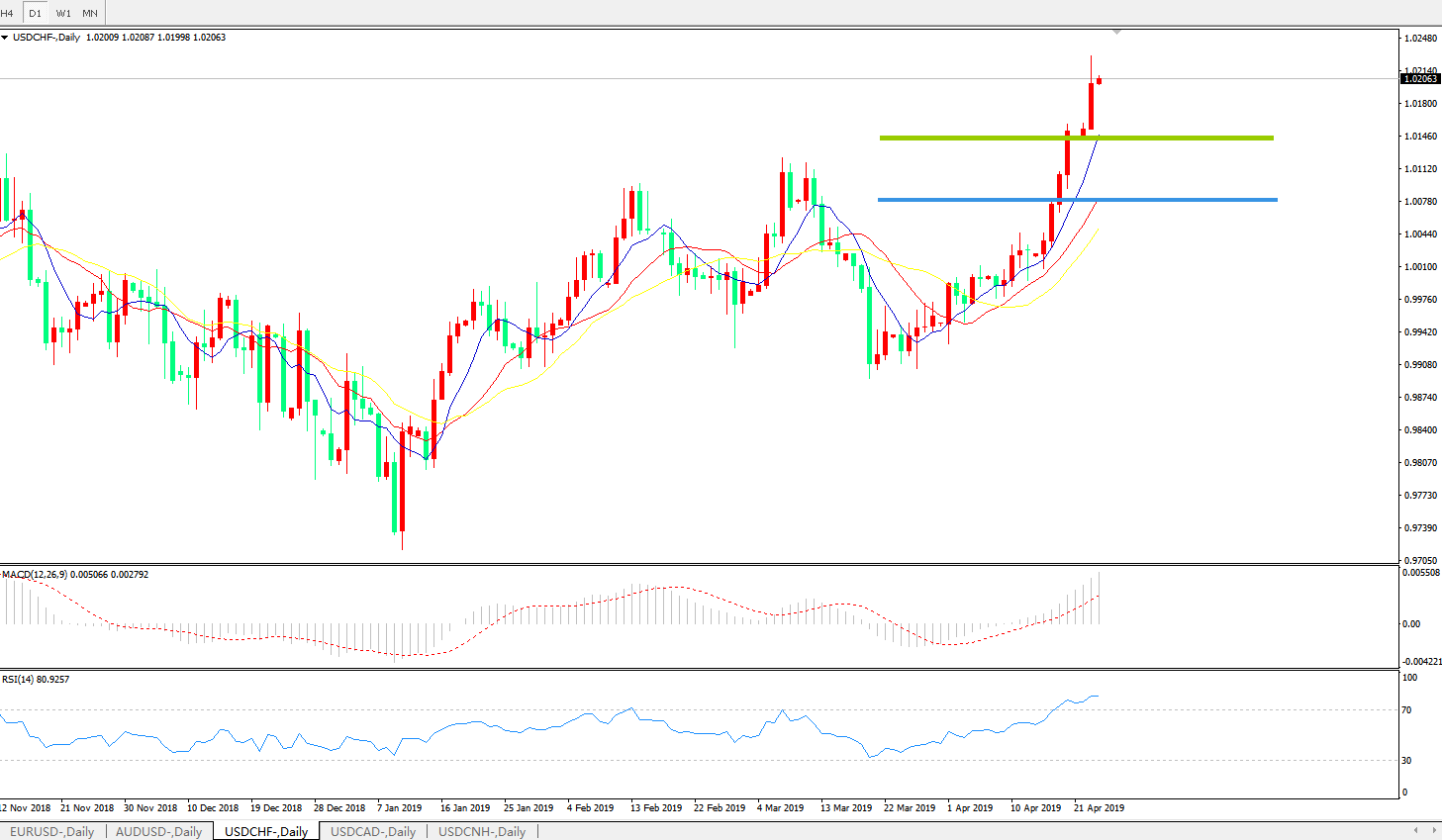This screenshot has height=840, width=1442.
Task: Select the D1 daily timeframe button
Action: (x=36, y=13)
